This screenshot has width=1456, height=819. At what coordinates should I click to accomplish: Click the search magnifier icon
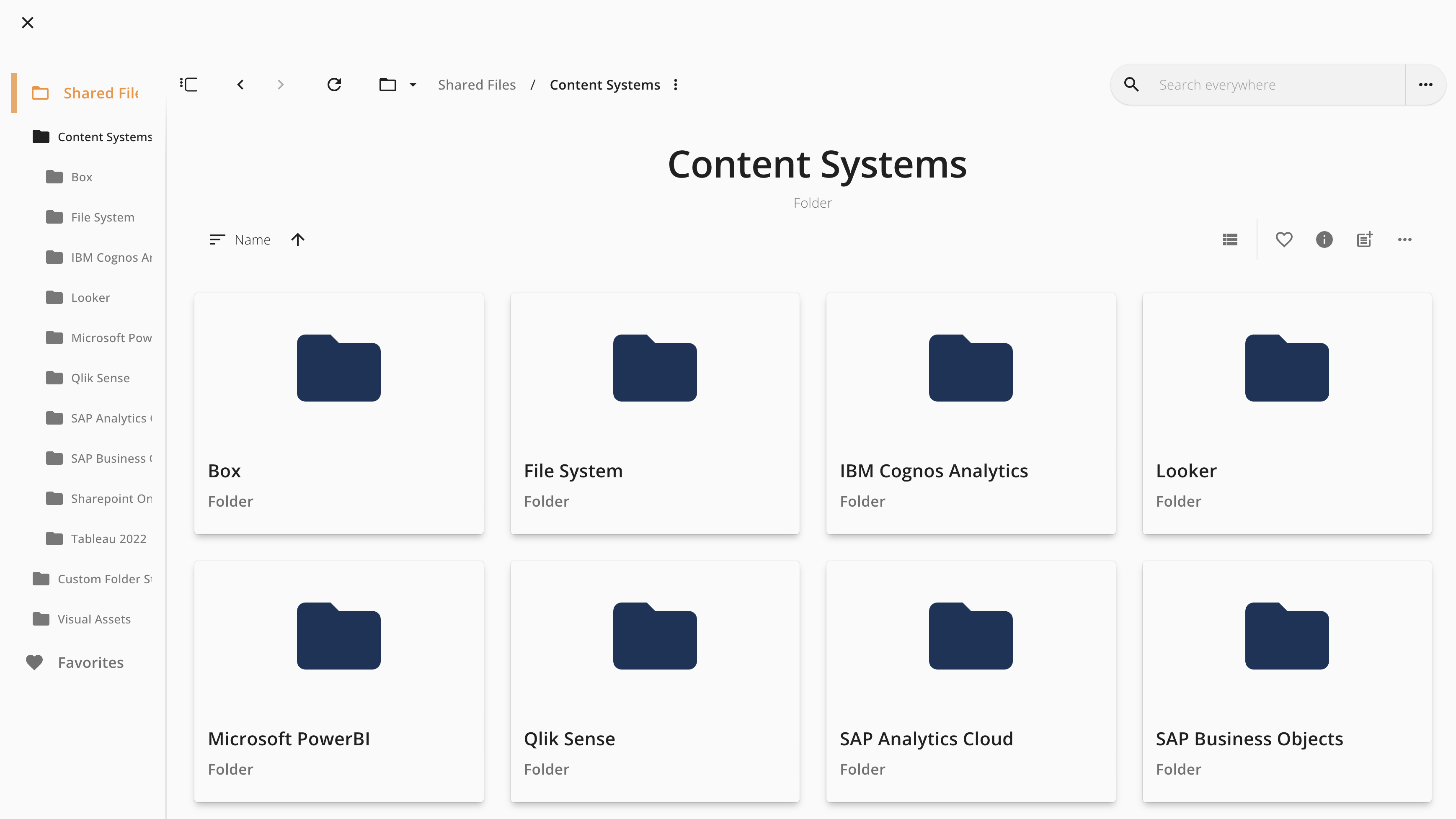(x=1131, y=85)
